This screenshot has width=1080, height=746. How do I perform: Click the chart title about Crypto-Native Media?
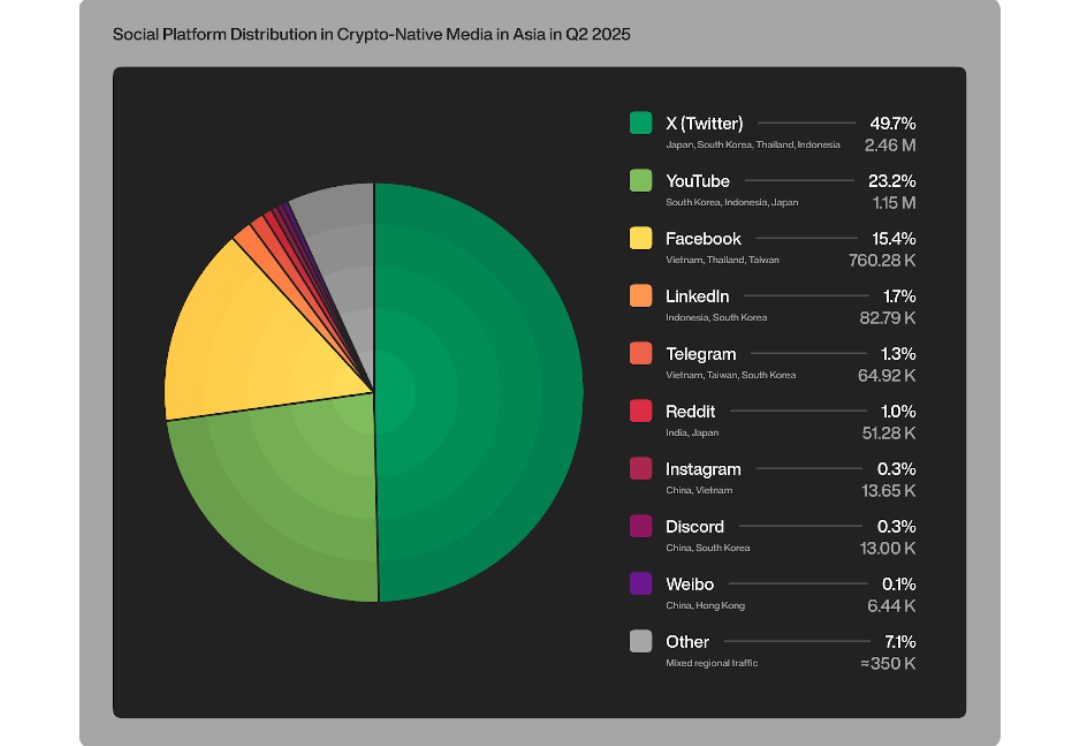(x=371, y=34)
